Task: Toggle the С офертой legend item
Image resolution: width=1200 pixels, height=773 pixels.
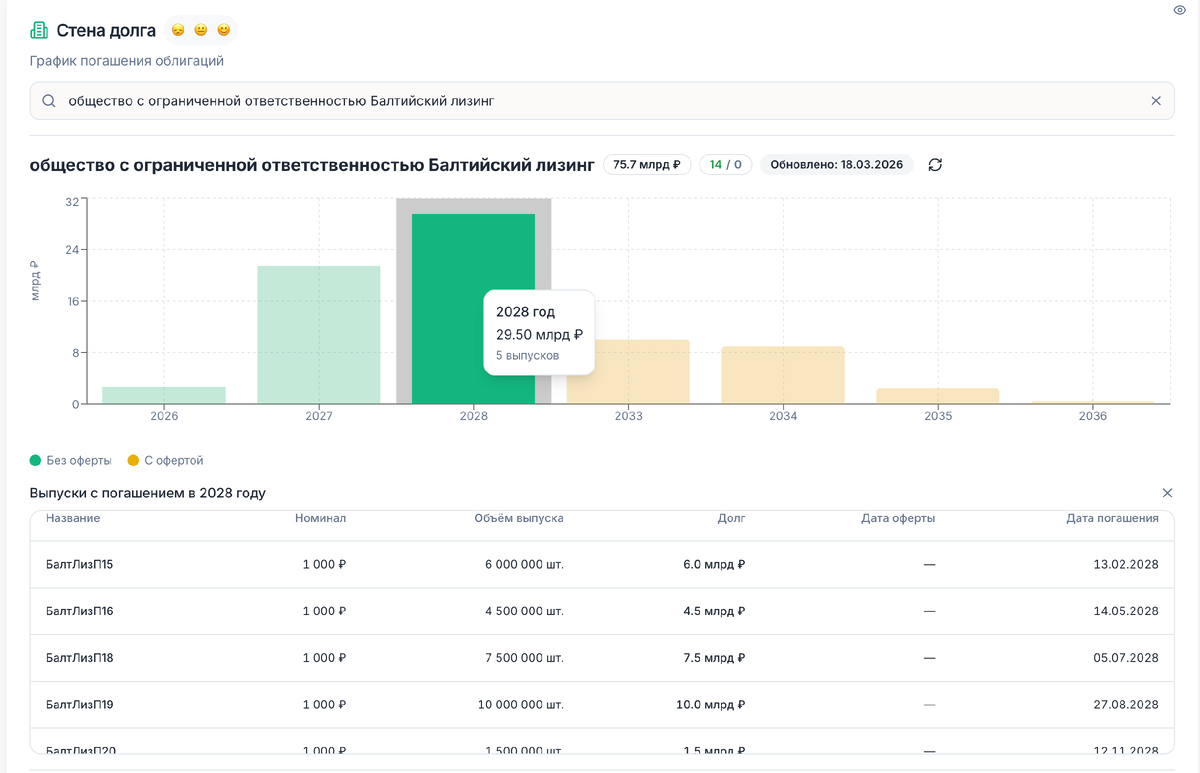Action: coord(166,460)
